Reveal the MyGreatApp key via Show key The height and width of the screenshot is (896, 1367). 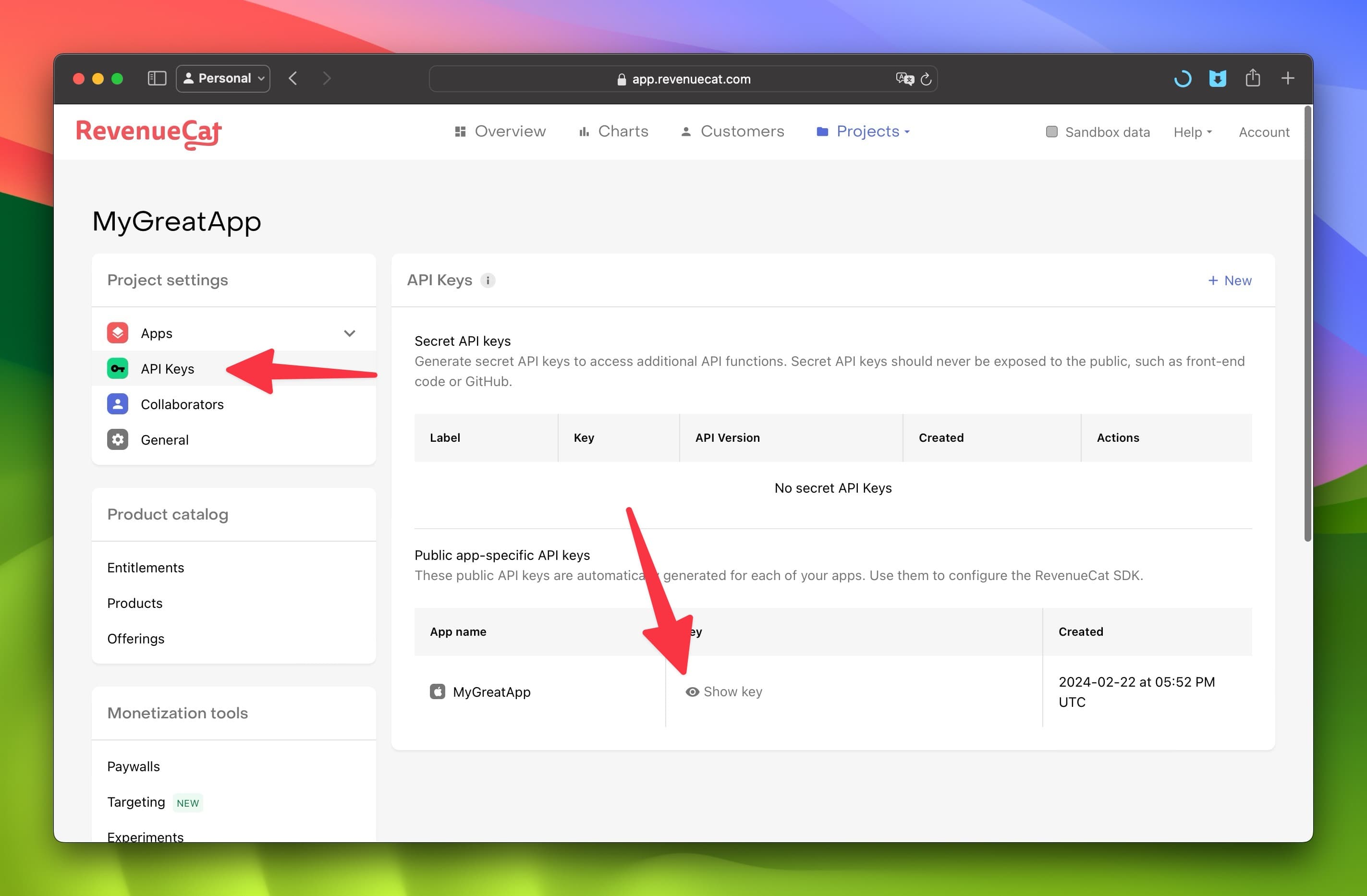[x=724, y=691]
